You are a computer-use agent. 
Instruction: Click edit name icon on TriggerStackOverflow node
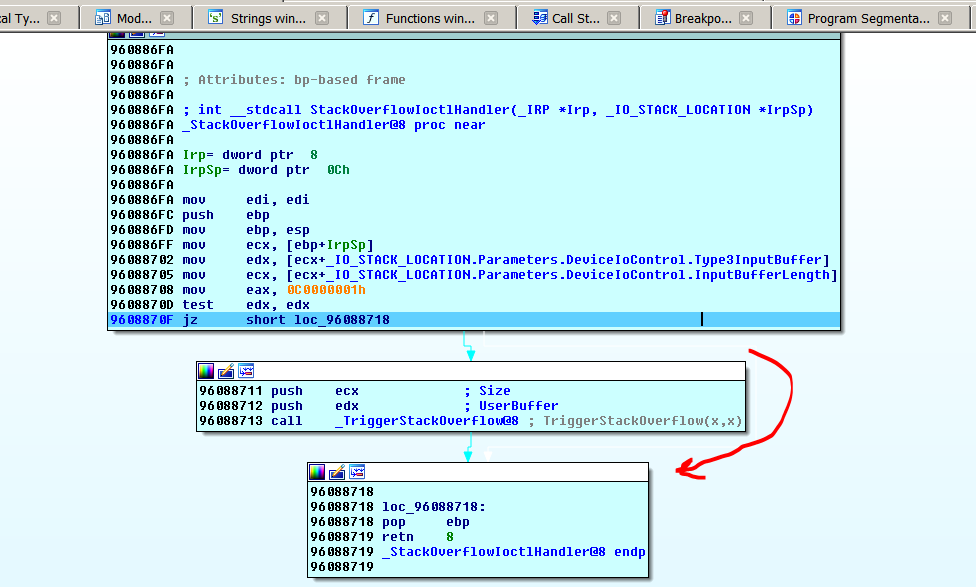point(226,371)
